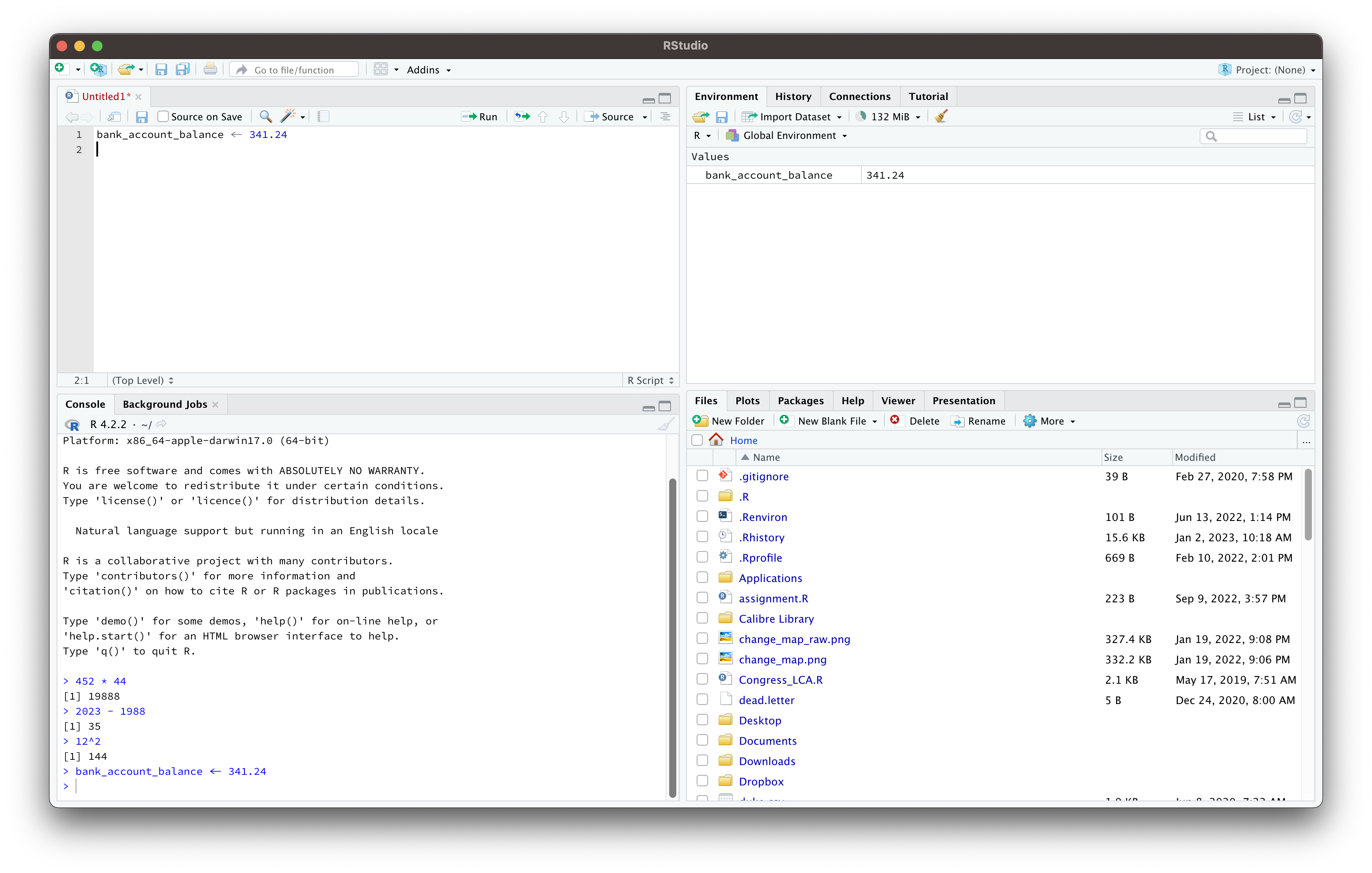Click the broom icon to clear environment
The height and width of the screenshot is (873, 1372).
point(941,117)
